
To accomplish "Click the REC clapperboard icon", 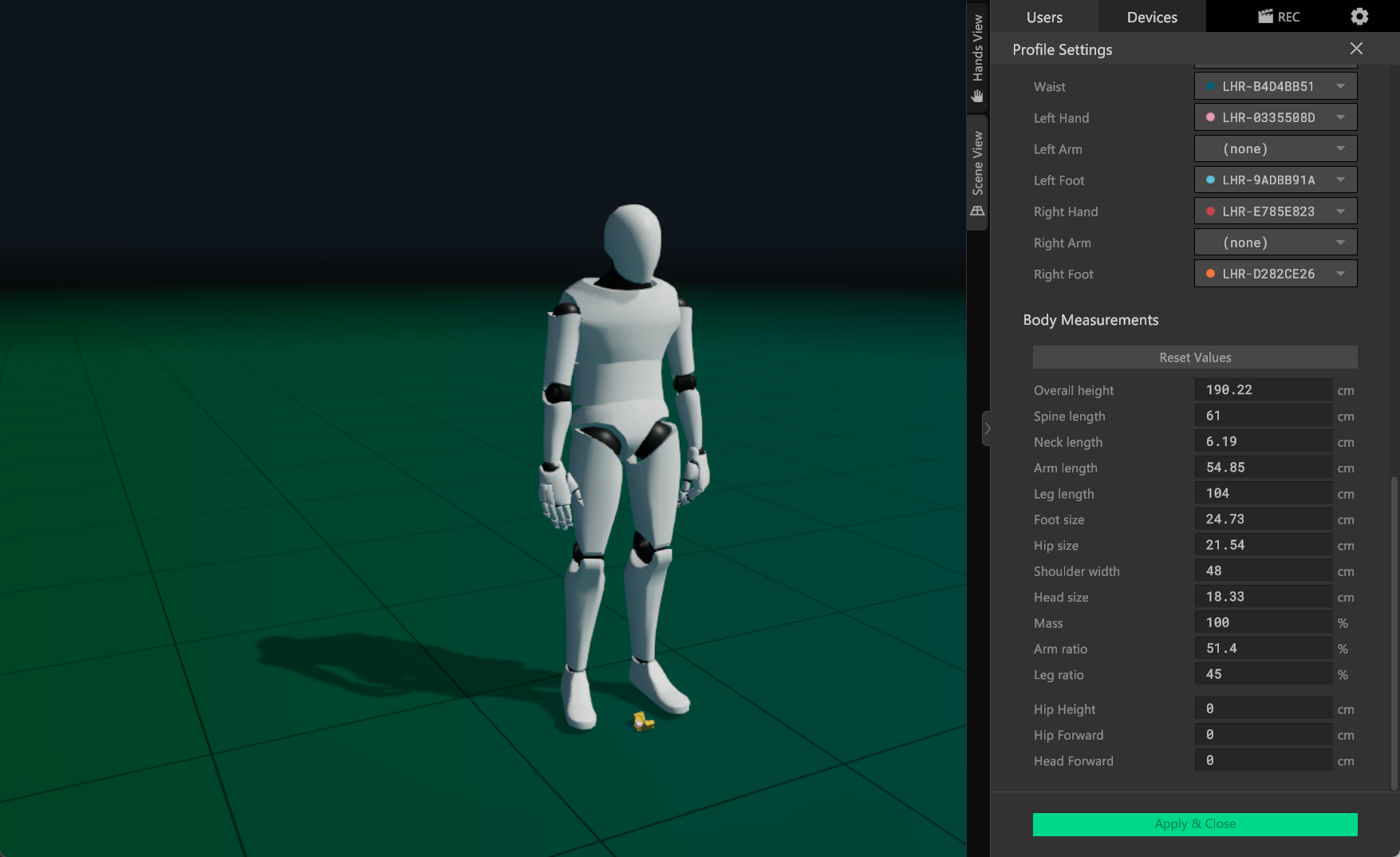I will (1266, 17).
